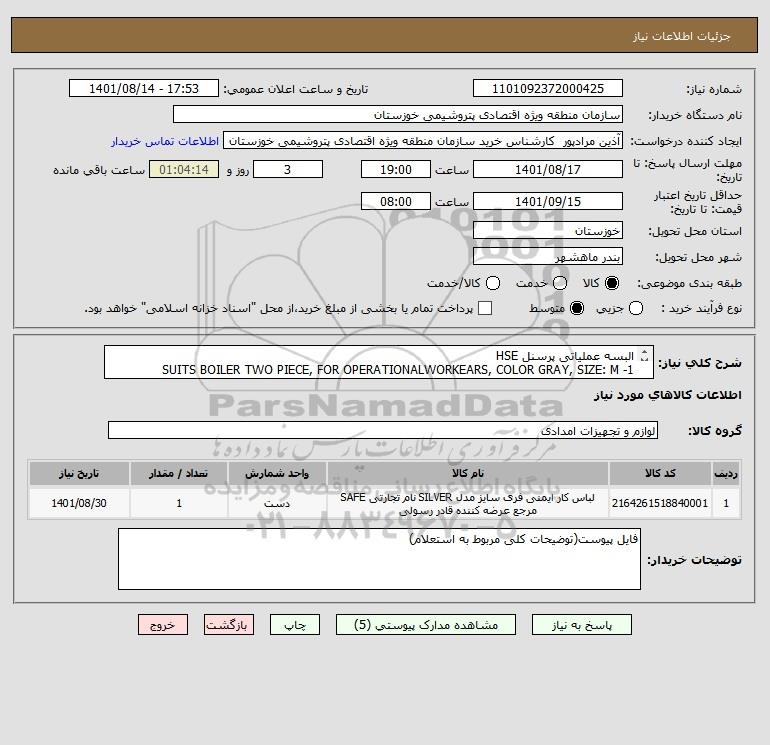Click the لباس کار ایمنی product name cell
The image size is (770, 745).
click(x=468, y=503)
